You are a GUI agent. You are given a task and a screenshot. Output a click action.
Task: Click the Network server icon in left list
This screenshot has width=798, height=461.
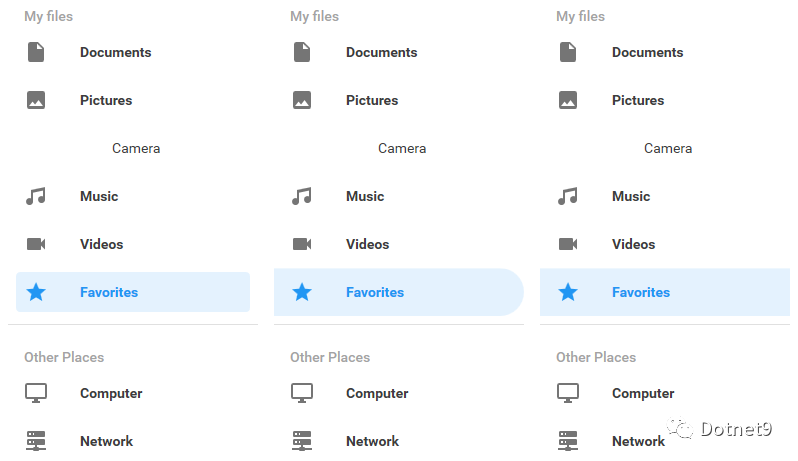[36, 441]
